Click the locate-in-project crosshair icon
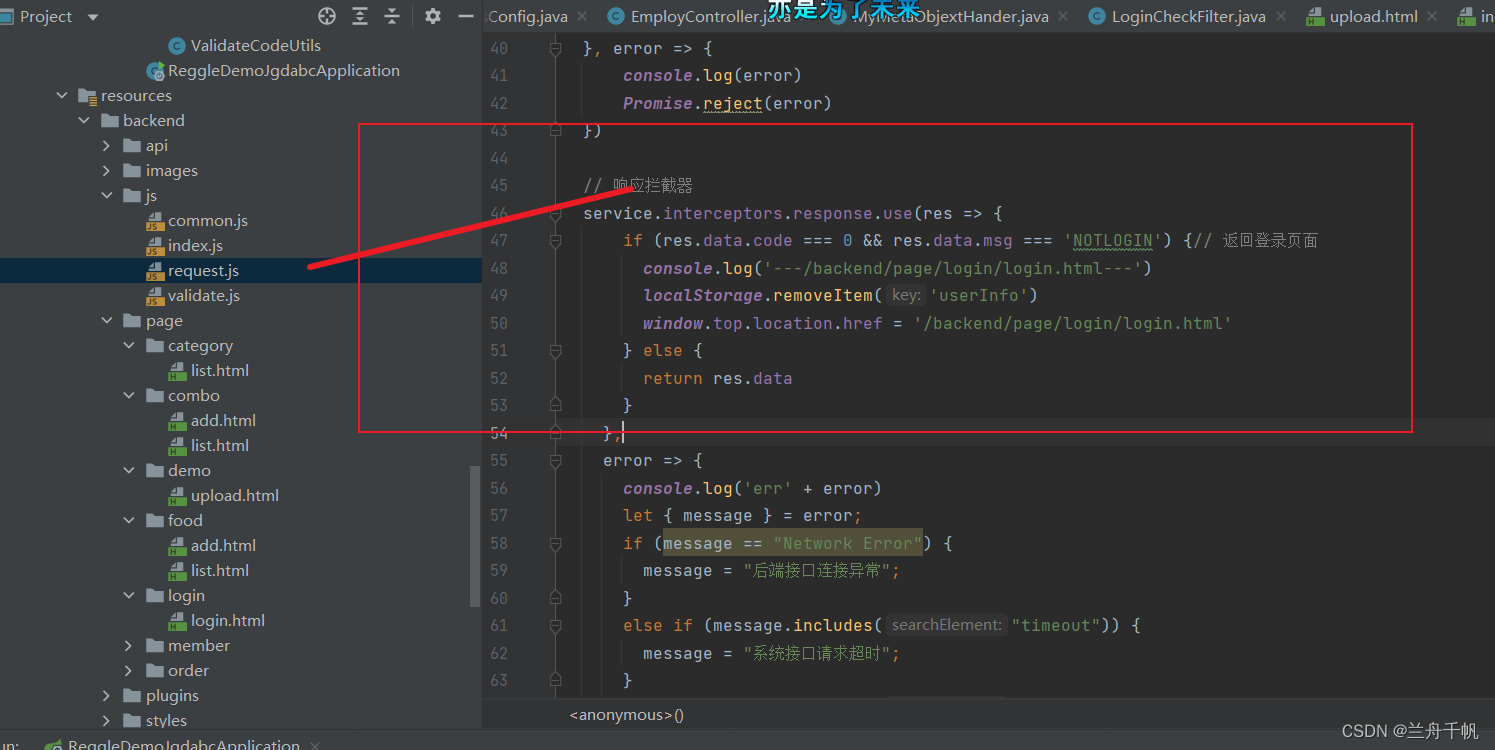The height and width of the screenshot is (750, 1495). (327, 16)
